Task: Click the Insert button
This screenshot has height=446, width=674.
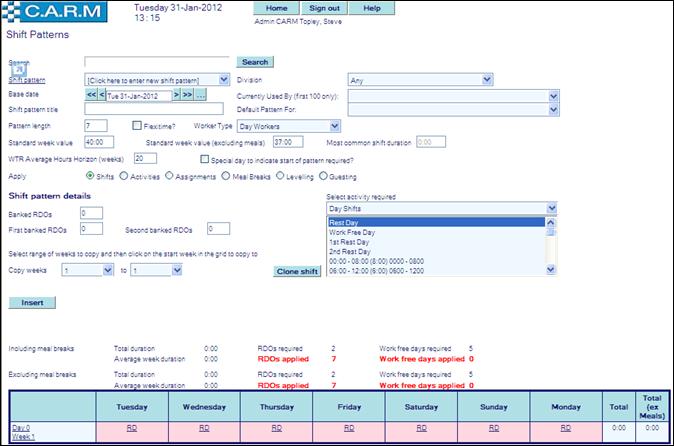Action: pyautogui.click(x=33, y=302)
